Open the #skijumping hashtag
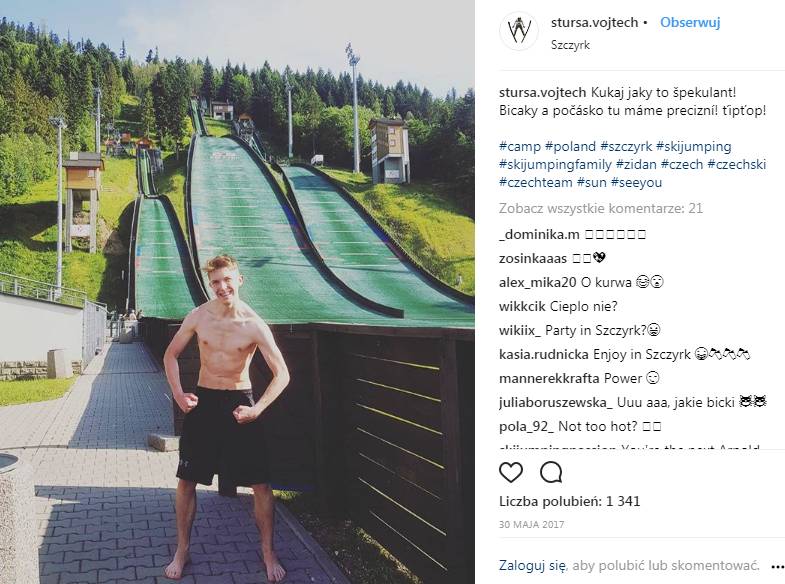The width and height of the screenshot is (785, 584). [x=693, y=147]
